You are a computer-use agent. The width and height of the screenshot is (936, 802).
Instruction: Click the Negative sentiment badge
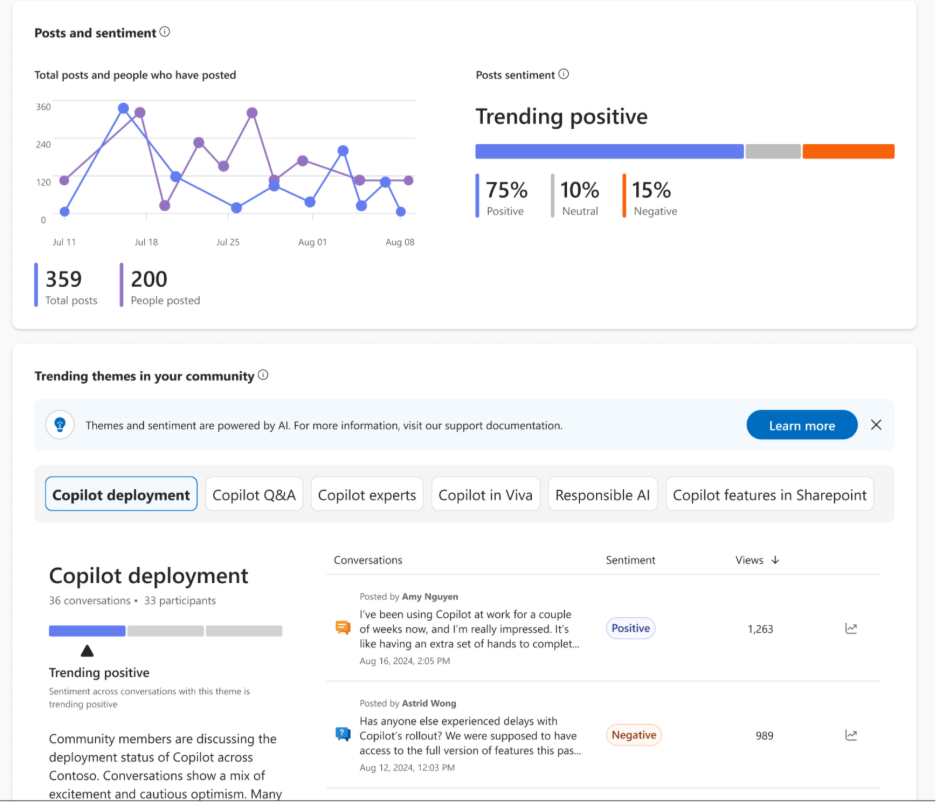pos(633,735)
